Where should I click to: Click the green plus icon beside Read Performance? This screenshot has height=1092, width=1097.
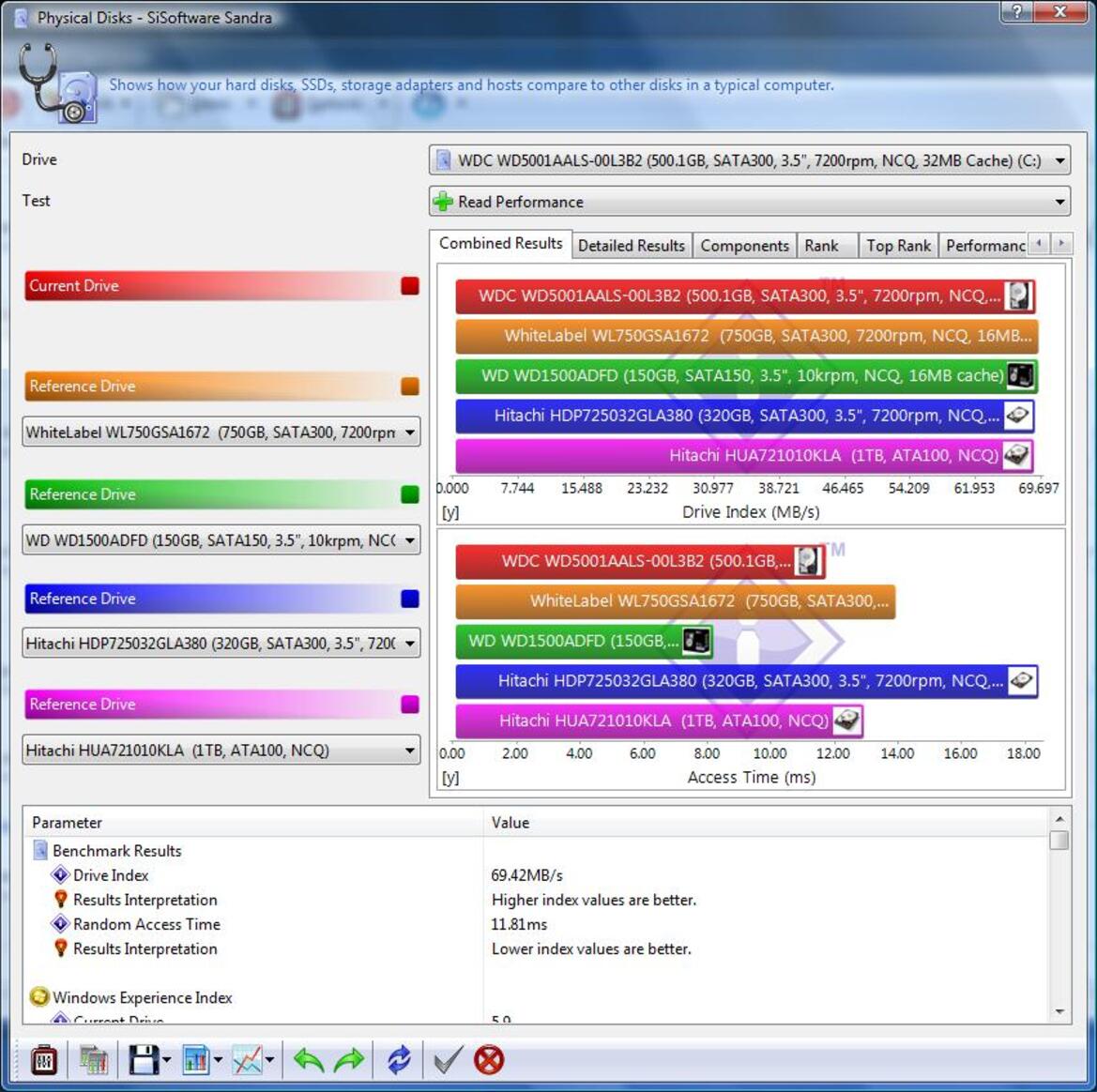(x=443, y=202)
